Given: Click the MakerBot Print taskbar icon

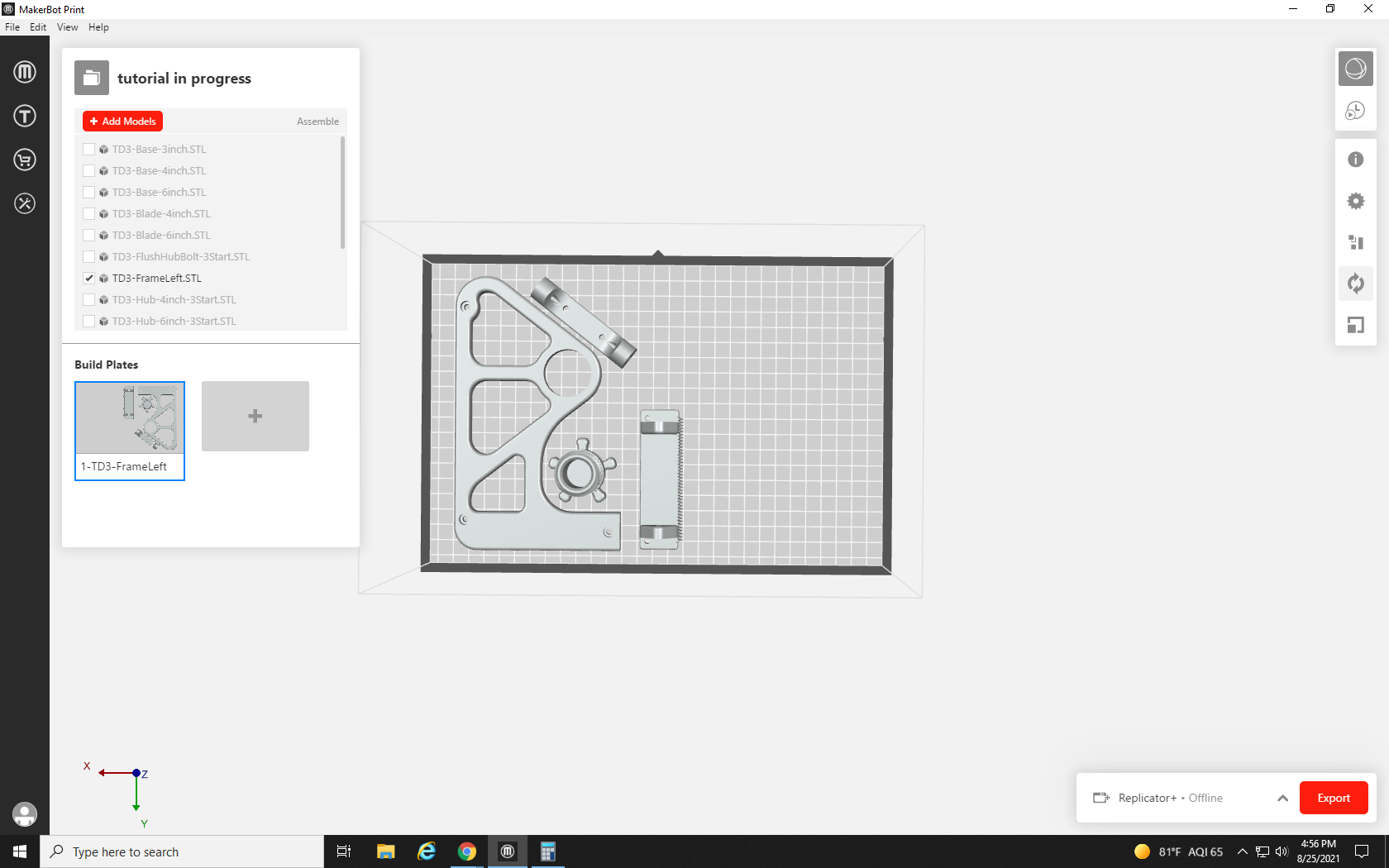Looking at the screenshot, I should pos(508,851).
